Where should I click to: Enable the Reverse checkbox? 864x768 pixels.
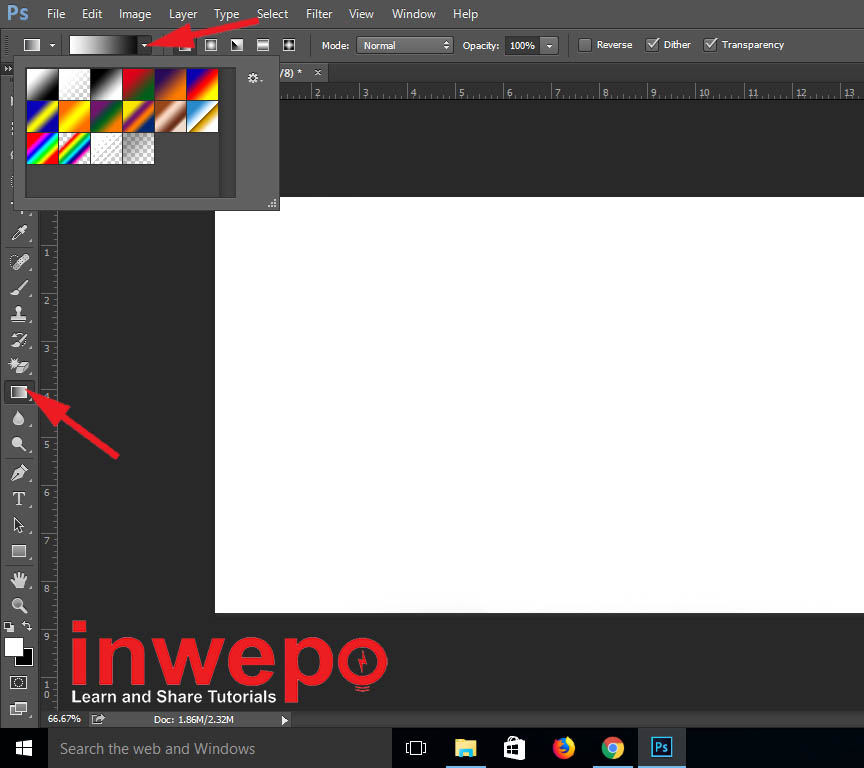[x=585, y=45]
